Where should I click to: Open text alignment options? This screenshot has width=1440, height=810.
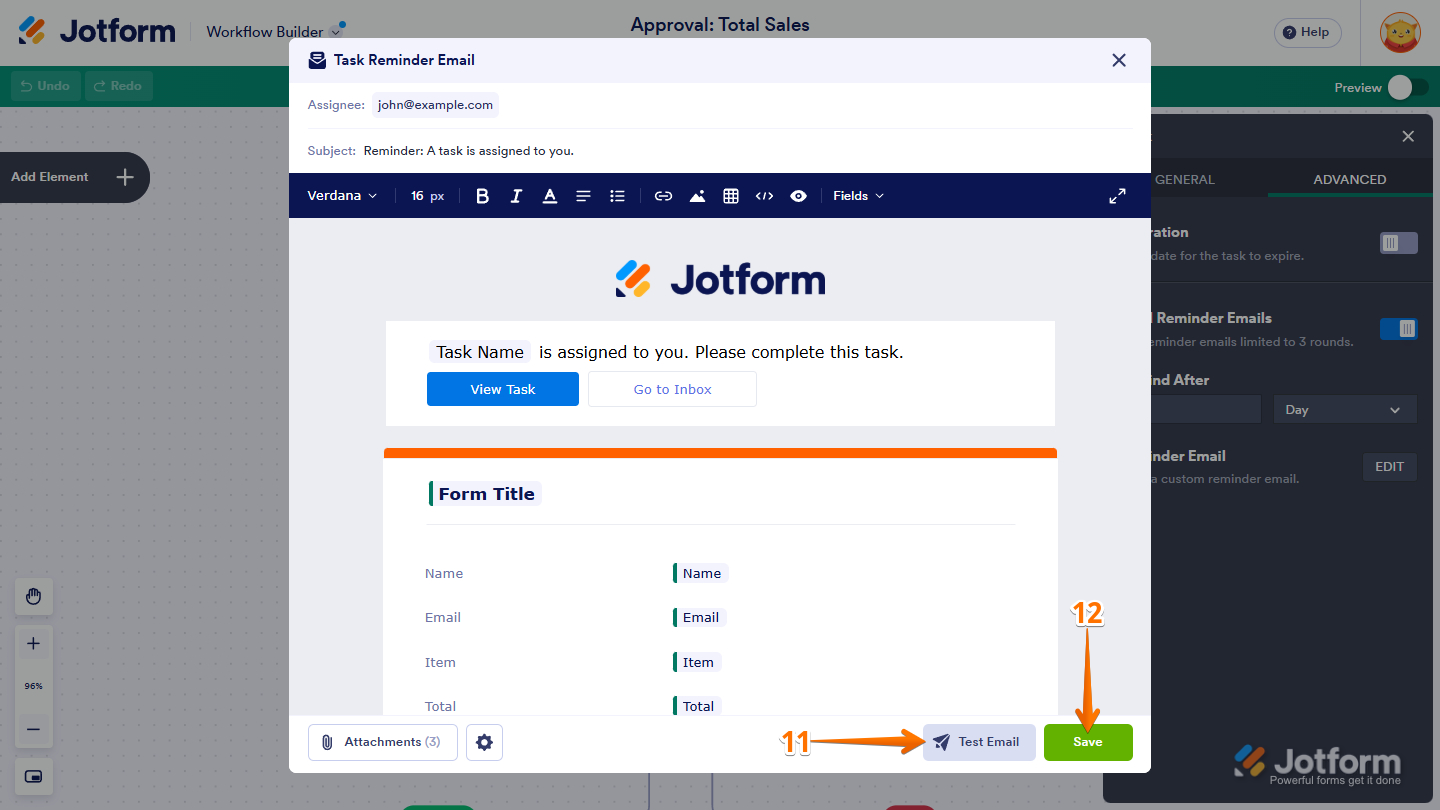tap(584, 196)
